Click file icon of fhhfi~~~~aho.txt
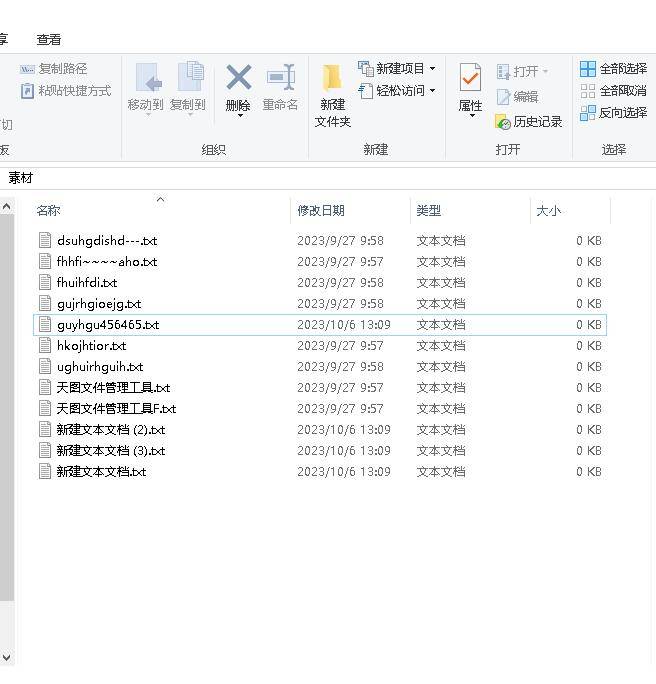Viewport: 656px width, 684px height. tap(45, 261)
